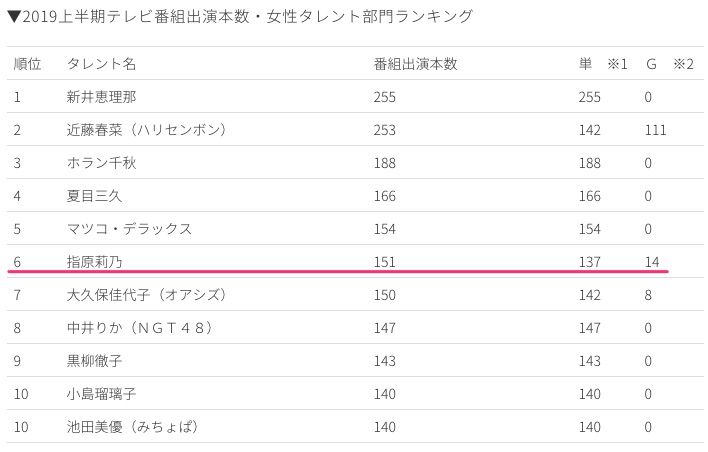Click the appearance count 255 for rank 1

(x=385, y=97)
